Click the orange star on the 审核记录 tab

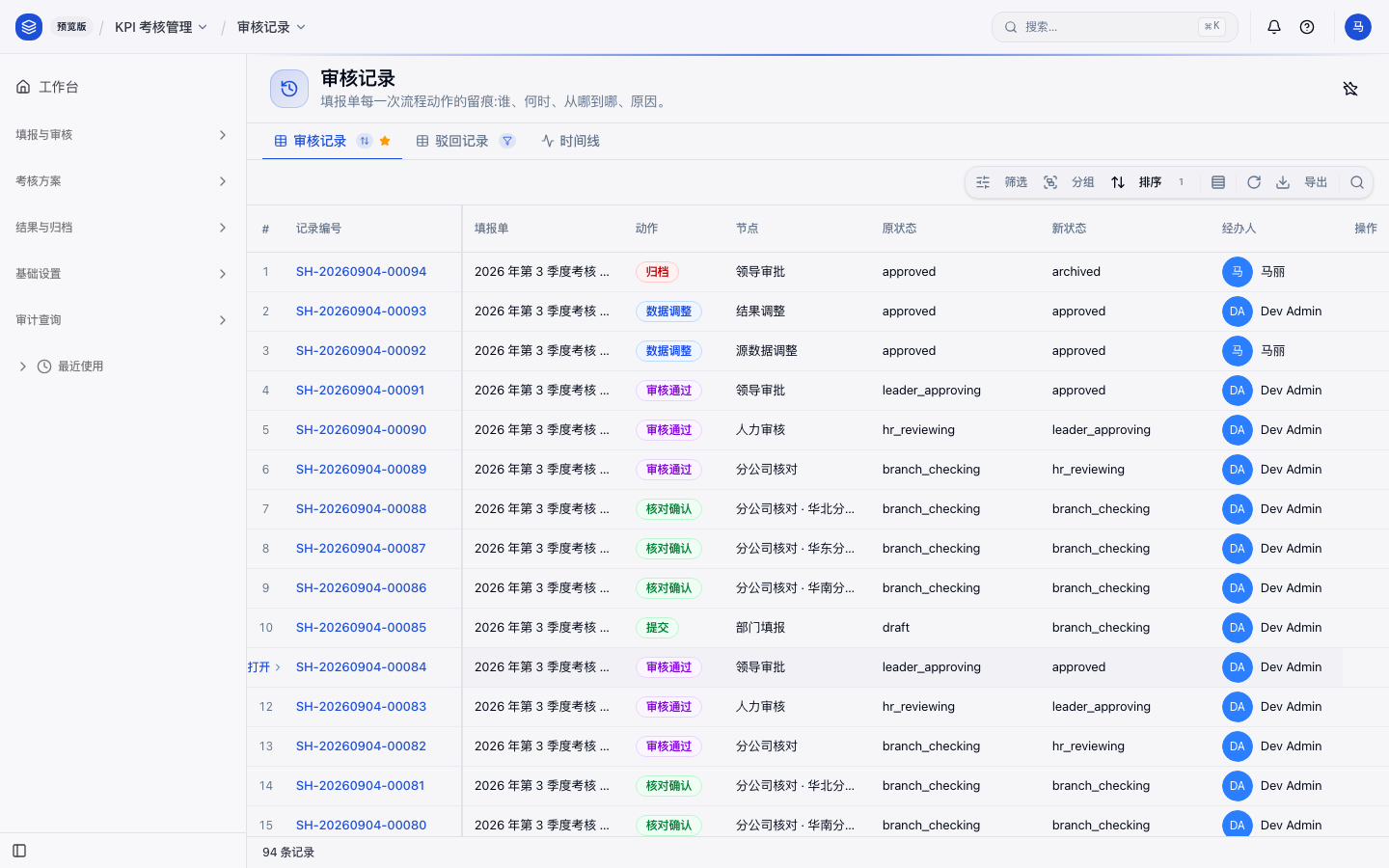tap(385, 141)
